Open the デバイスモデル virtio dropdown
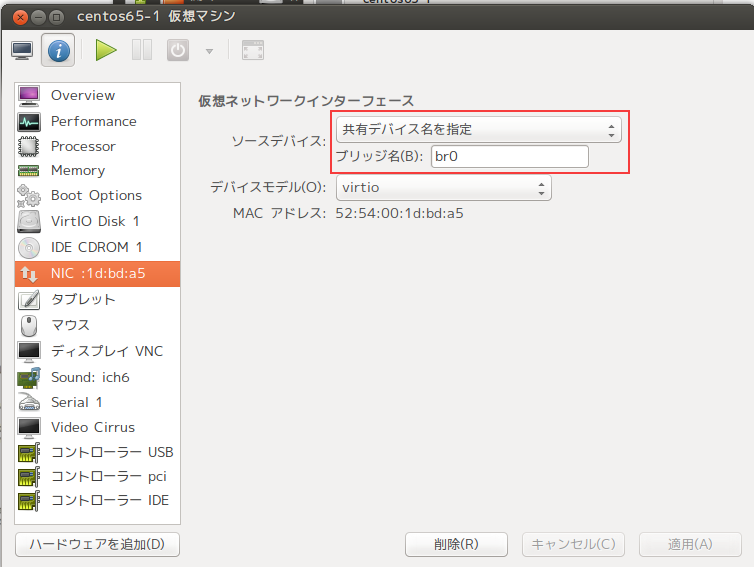This screenshot has width=754, height=567. point(443,187)
